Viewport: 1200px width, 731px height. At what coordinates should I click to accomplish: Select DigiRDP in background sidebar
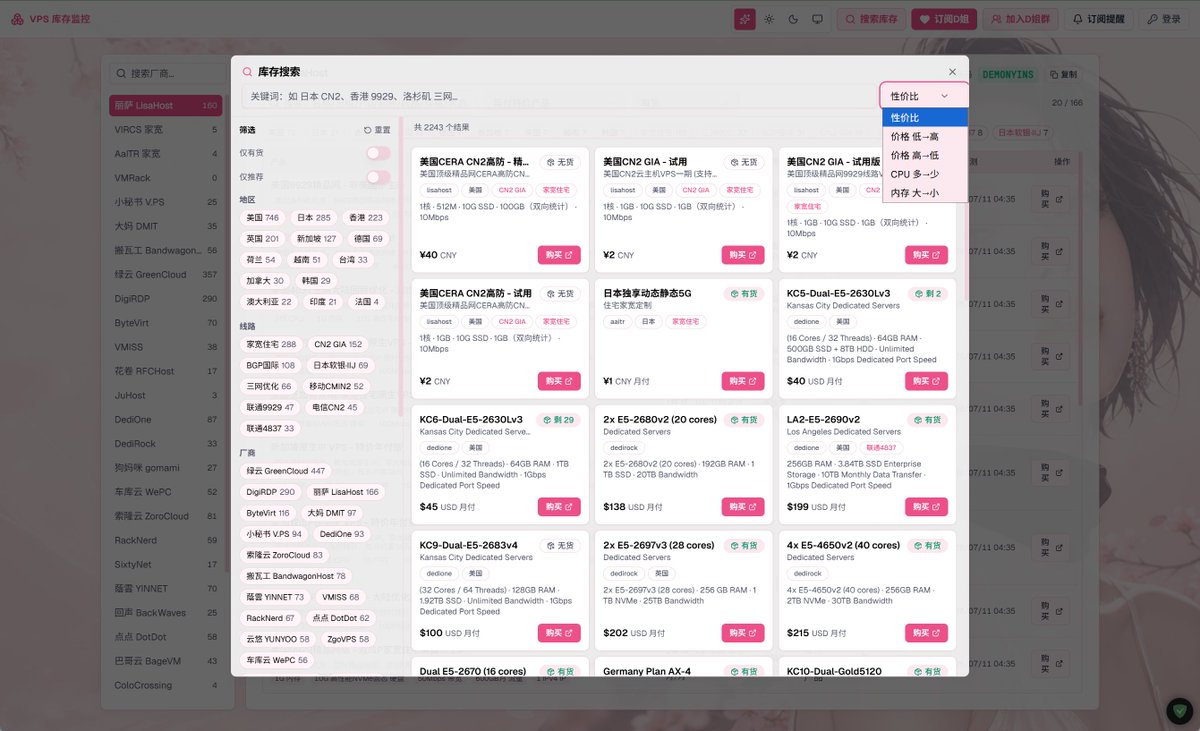pos(166,298)
